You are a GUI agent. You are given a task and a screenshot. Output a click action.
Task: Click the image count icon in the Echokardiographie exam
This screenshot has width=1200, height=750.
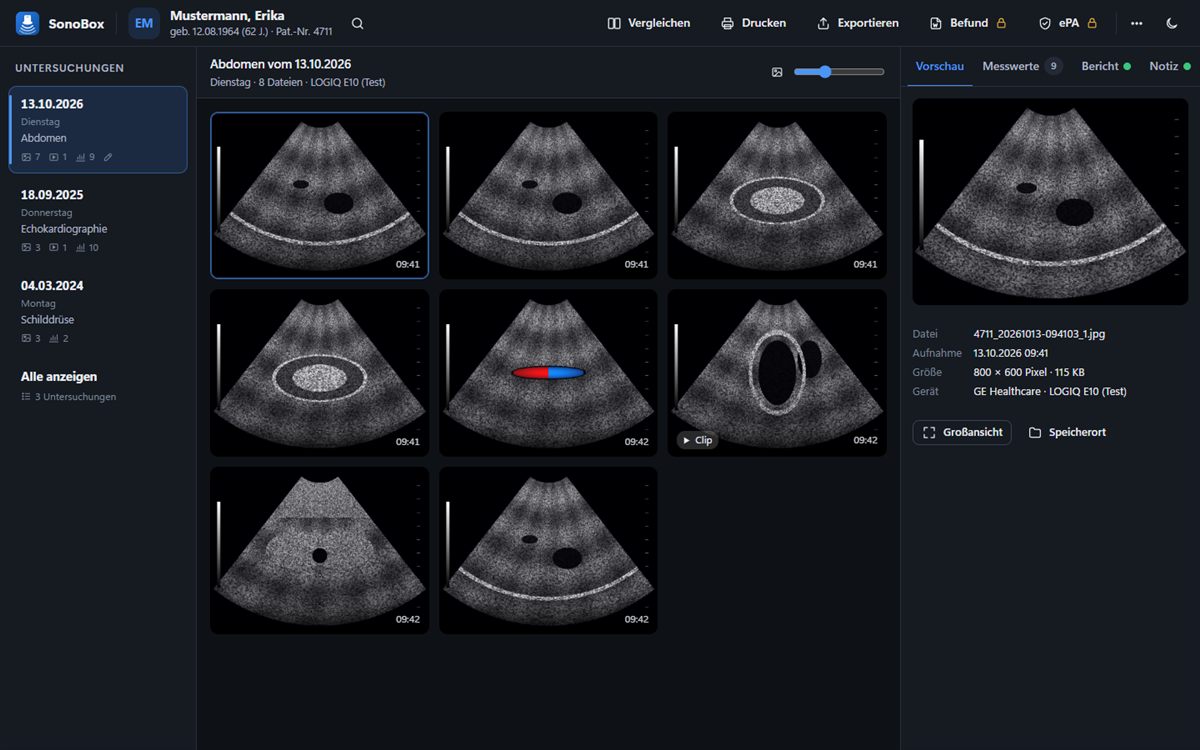[27, 247]
